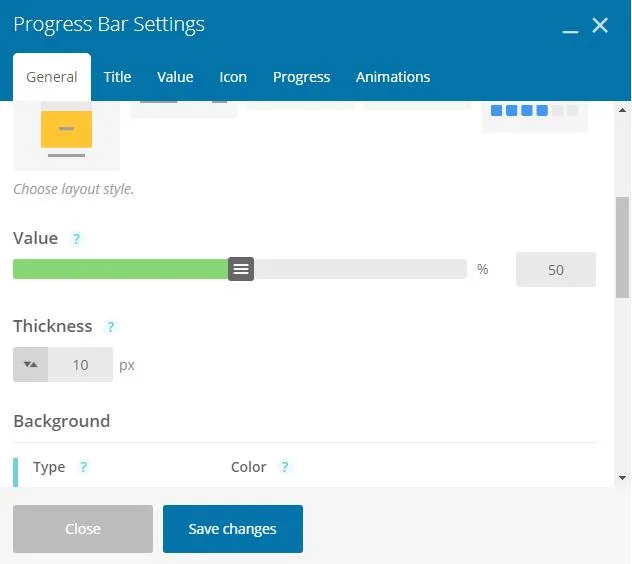Viewport: 632px width, 564px height.
Task: Select the Progress tab
Action: tap(301, 77)
